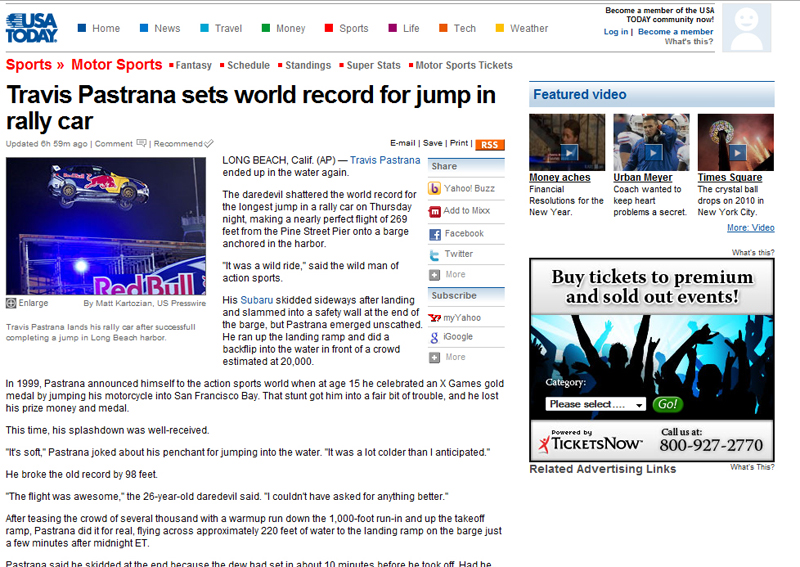Click the Recommend text link
Viewport: 800px width, 567px height.
(x=178, y=144)
